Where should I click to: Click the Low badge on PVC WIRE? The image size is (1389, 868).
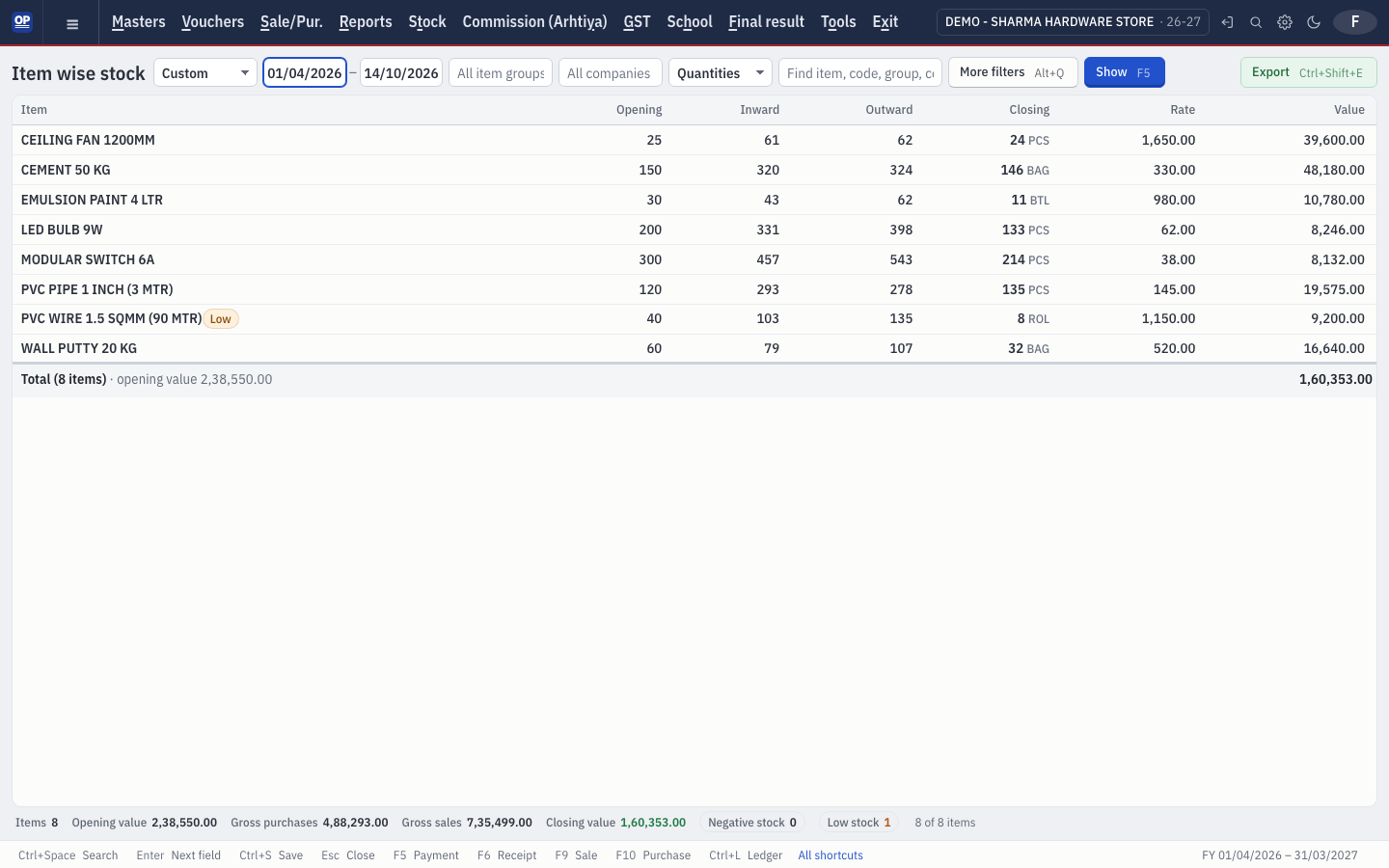coord(221,319)
